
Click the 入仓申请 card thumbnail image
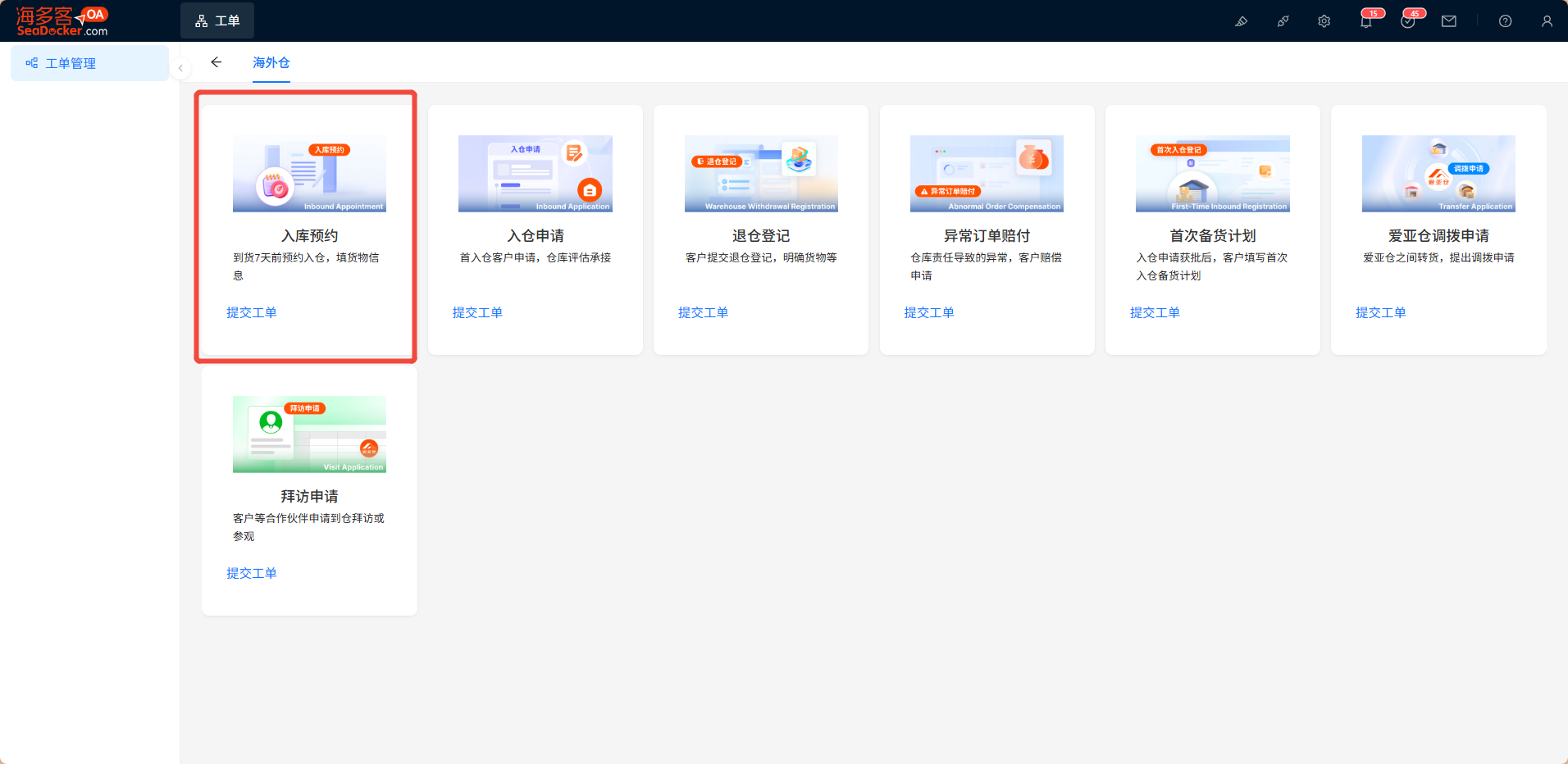(x=536, y=174)
